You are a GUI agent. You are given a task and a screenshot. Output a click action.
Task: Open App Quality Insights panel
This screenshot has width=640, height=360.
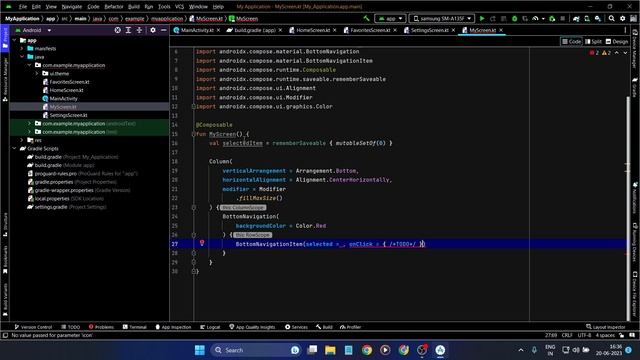pos(252,327)
